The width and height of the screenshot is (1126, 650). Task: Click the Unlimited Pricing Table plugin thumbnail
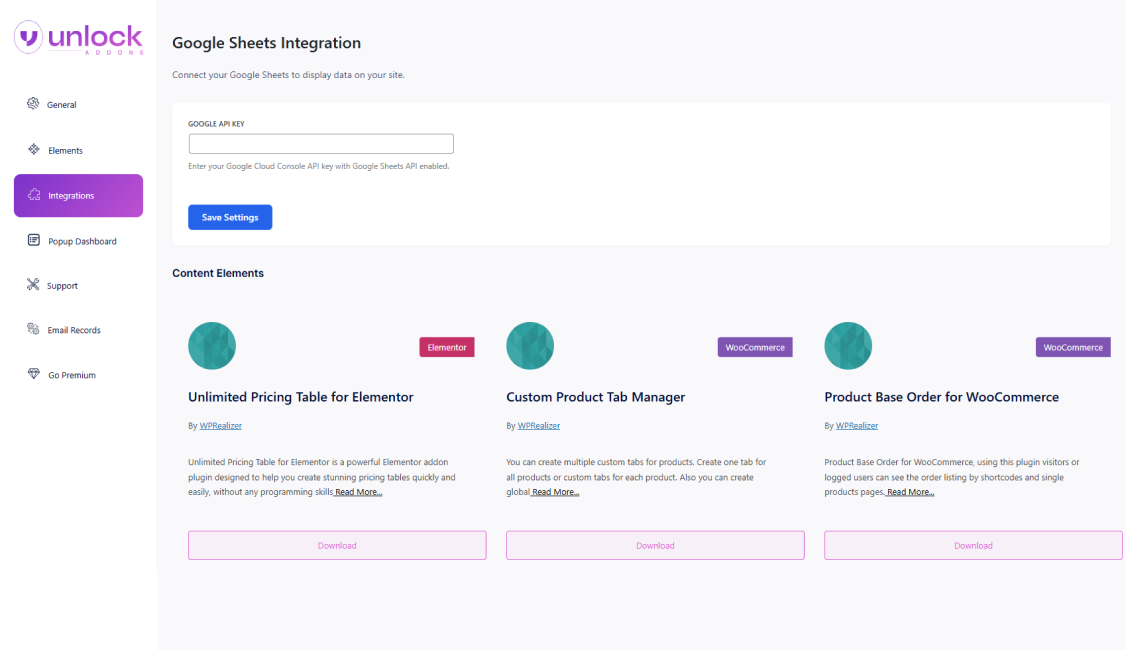pos(212,346)
